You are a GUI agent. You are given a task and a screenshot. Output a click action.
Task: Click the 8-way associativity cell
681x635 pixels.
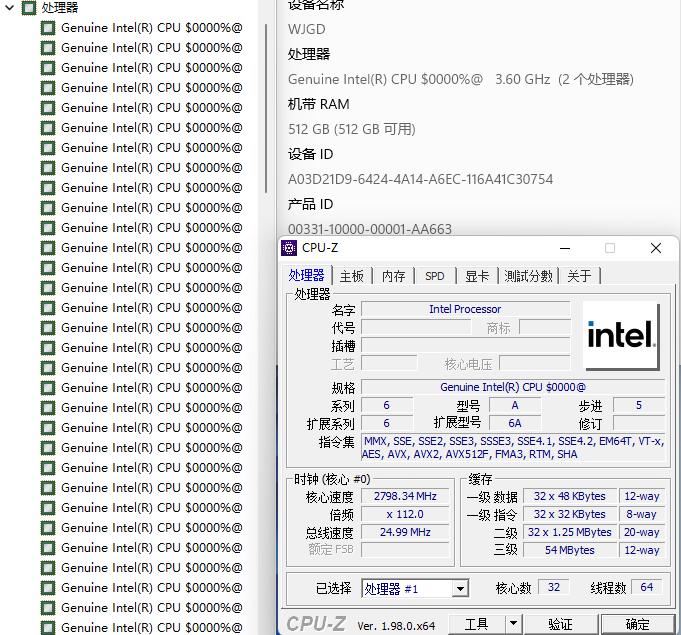coord(642,514)
